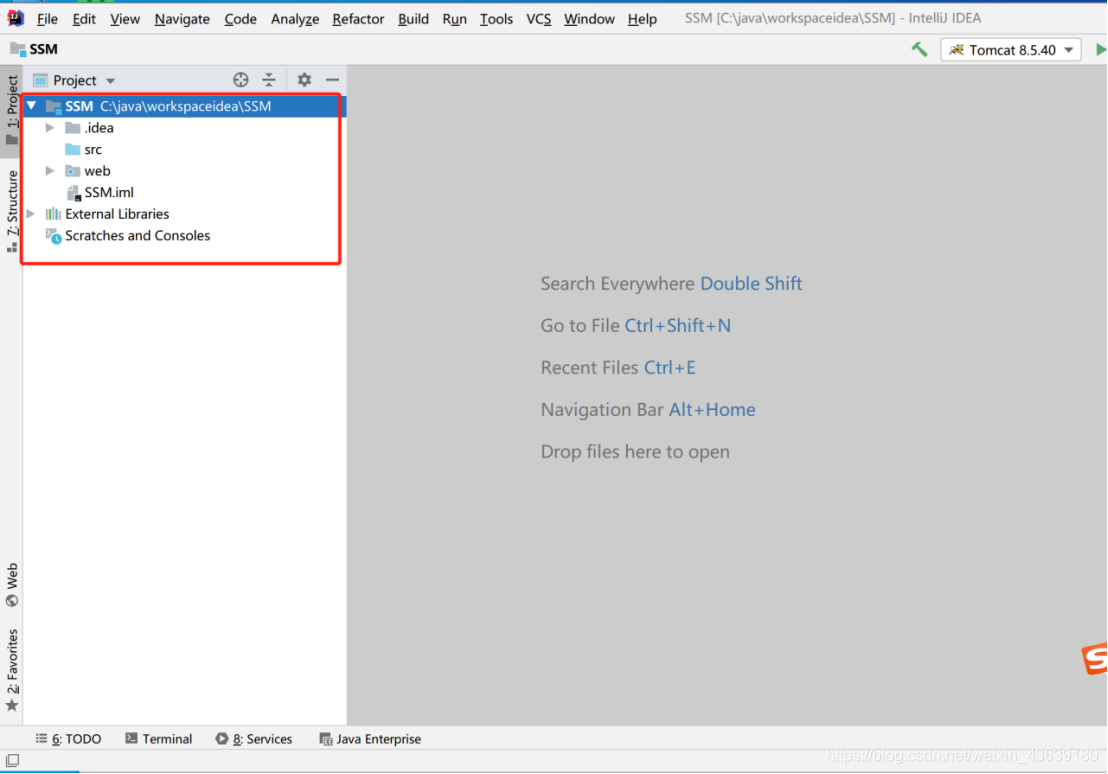Open the Refactor menu
1108x774 pixels.
[358, 19]
